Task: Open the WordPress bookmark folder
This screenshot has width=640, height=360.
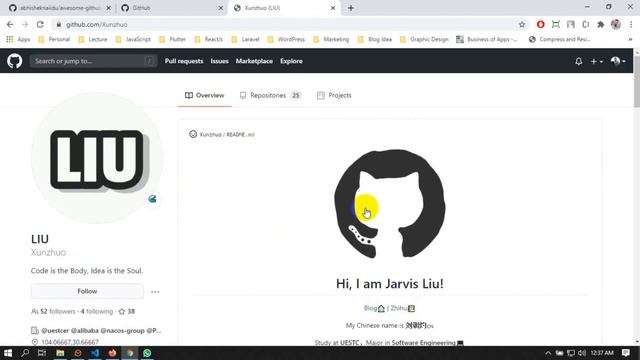Action: coord(286,40)
